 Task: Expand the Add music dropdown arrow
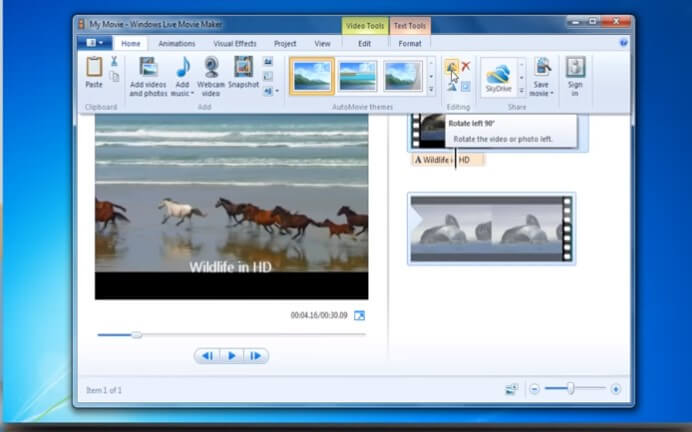point(192,94)
